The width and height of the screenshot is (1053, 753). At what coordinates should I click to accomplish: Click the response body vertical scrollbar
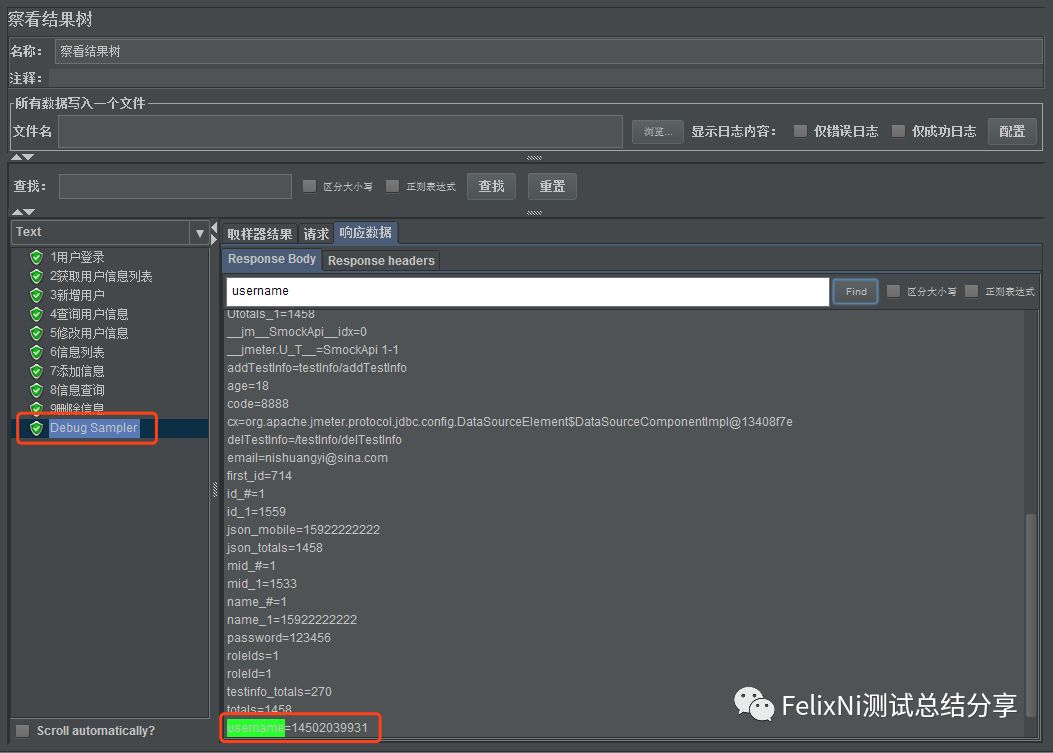coord(1030,615)
